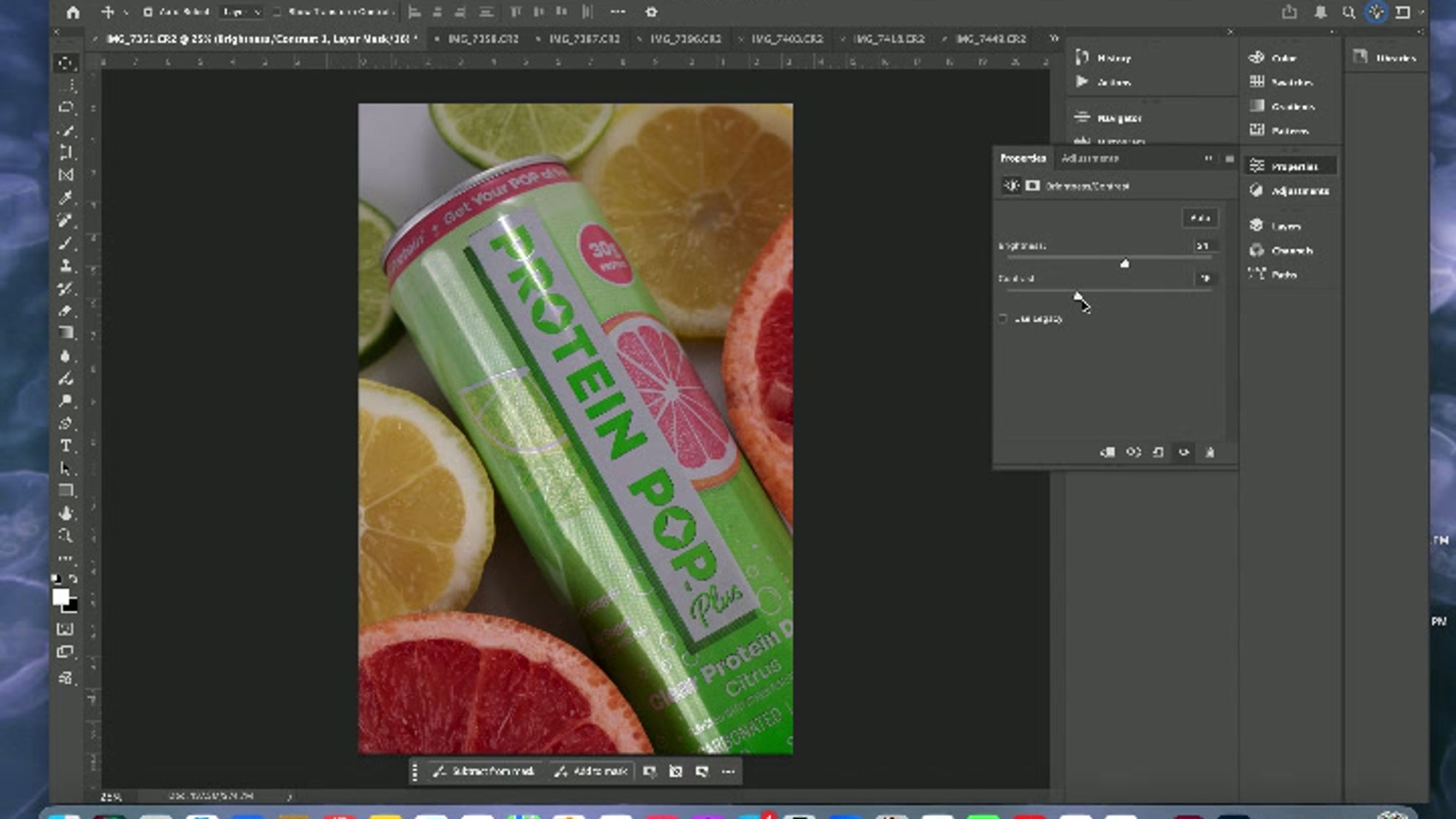
Task: Open the Layer dropdown in options bar
Action: tap(241, 12)
